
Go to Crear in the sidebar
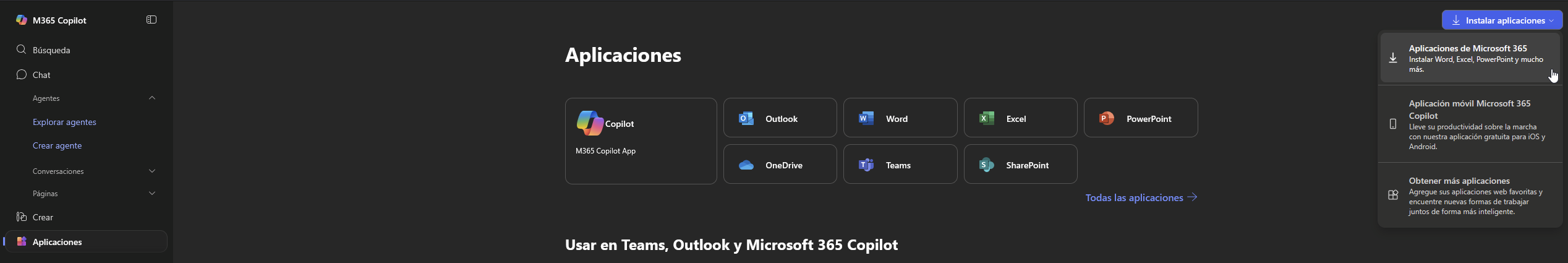(x=86, y=217)
